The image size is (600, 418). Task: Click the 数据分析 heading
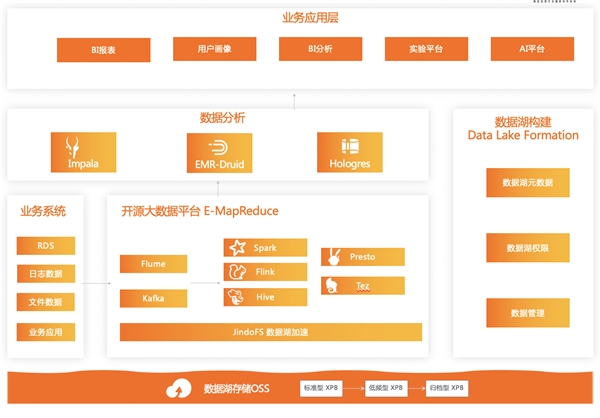222,118
